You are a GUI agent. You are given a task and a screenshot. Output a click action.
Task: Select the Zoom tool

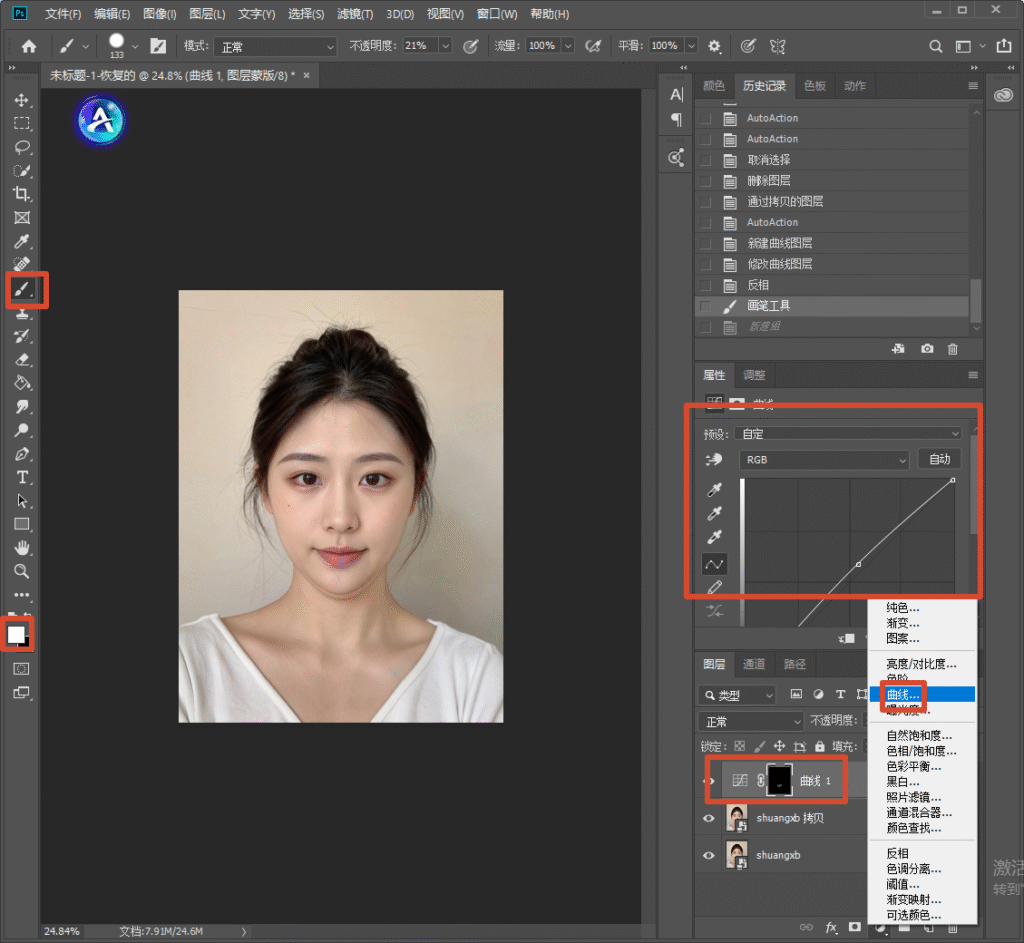tap(22, 571)
